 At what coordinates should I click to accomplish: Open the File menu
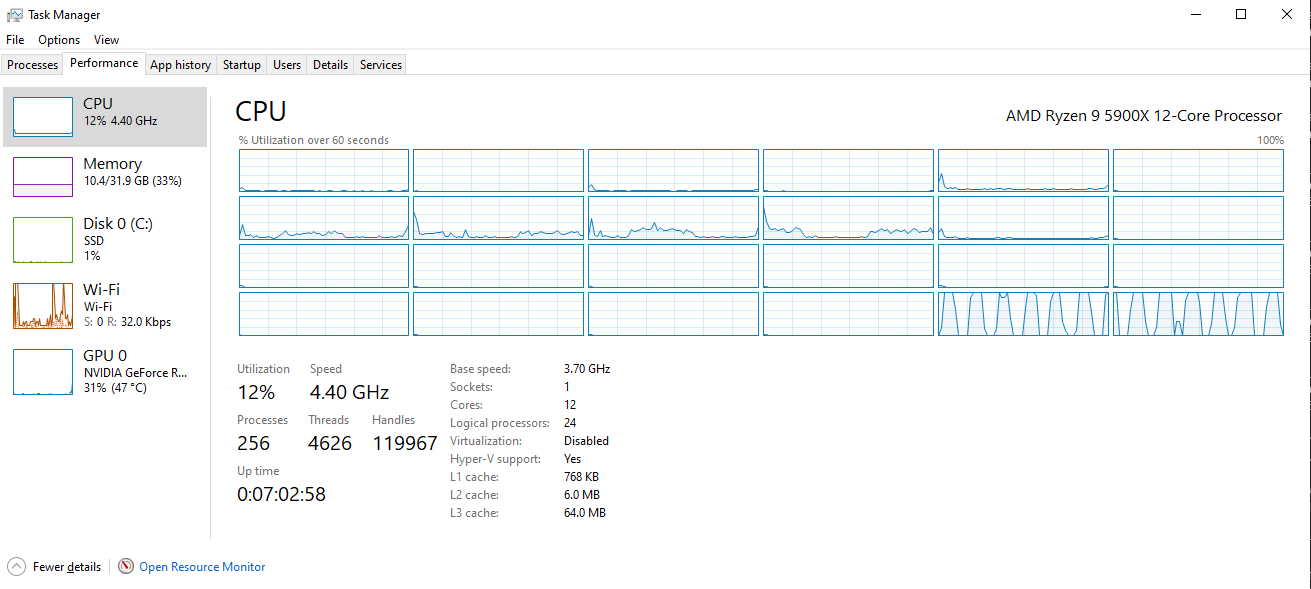pos(15,40)
